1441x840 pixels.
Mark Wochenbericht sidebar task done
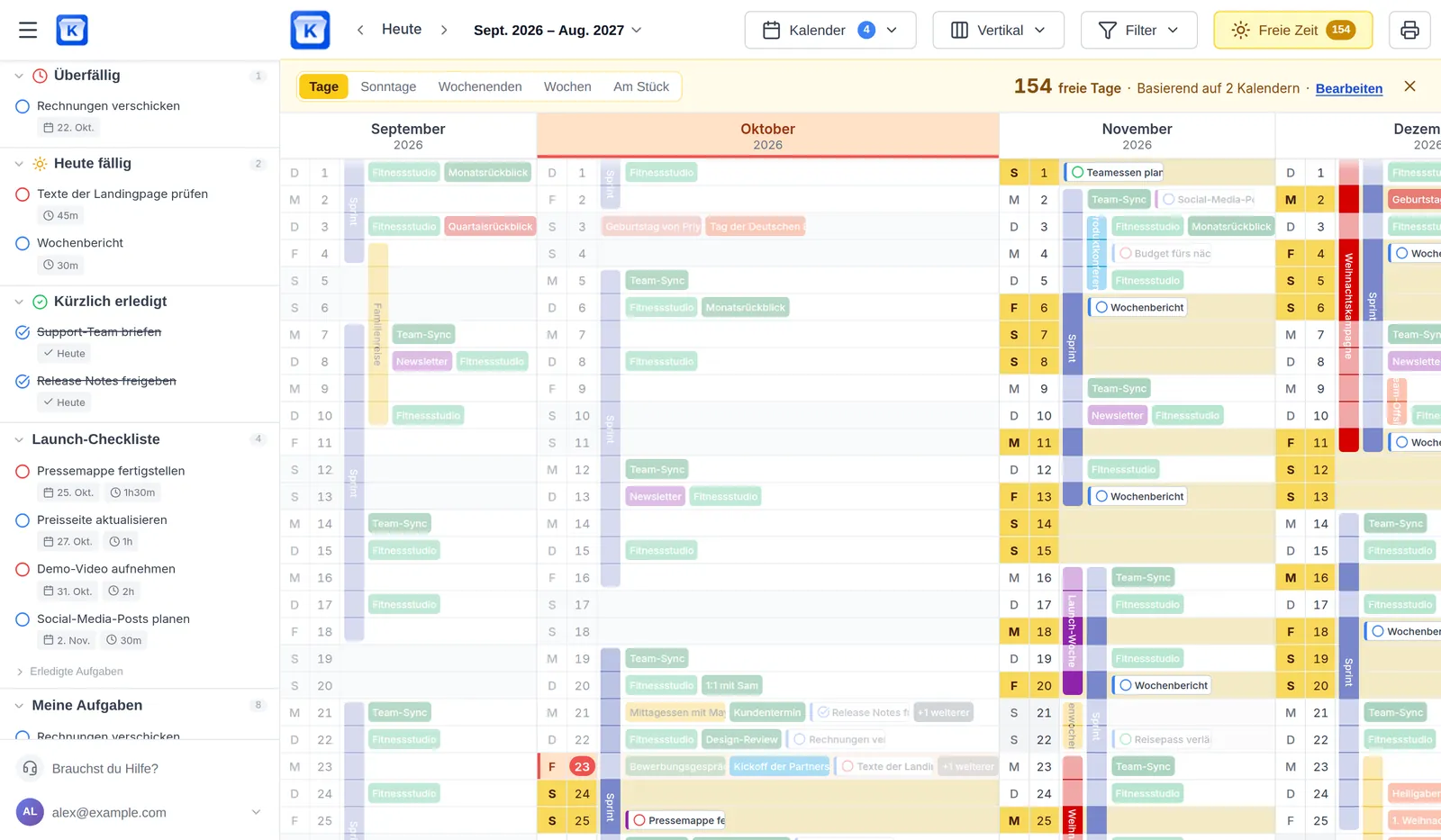pyautogui.click(x=23, y=243)
